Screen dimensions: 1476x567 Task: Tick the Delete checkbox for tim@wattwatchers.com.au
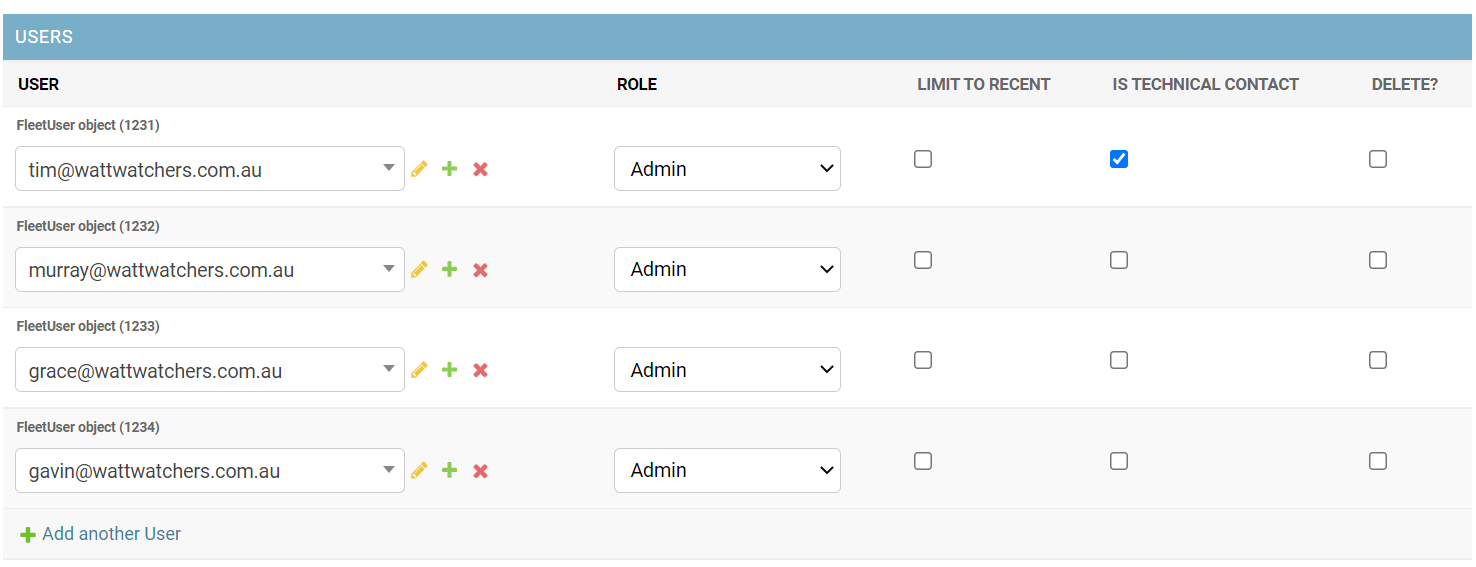(1378, 159)
